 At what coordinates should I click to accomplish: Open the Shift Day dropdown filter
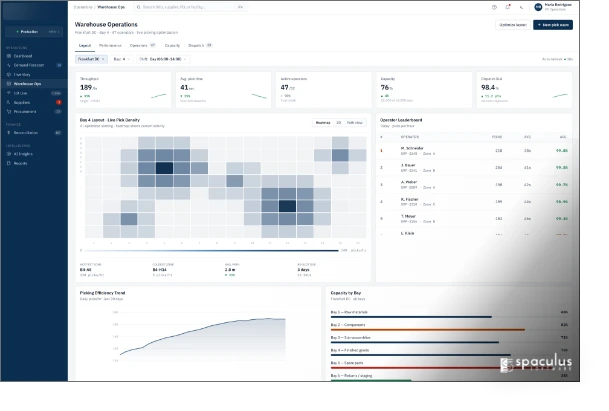point(163,59)
